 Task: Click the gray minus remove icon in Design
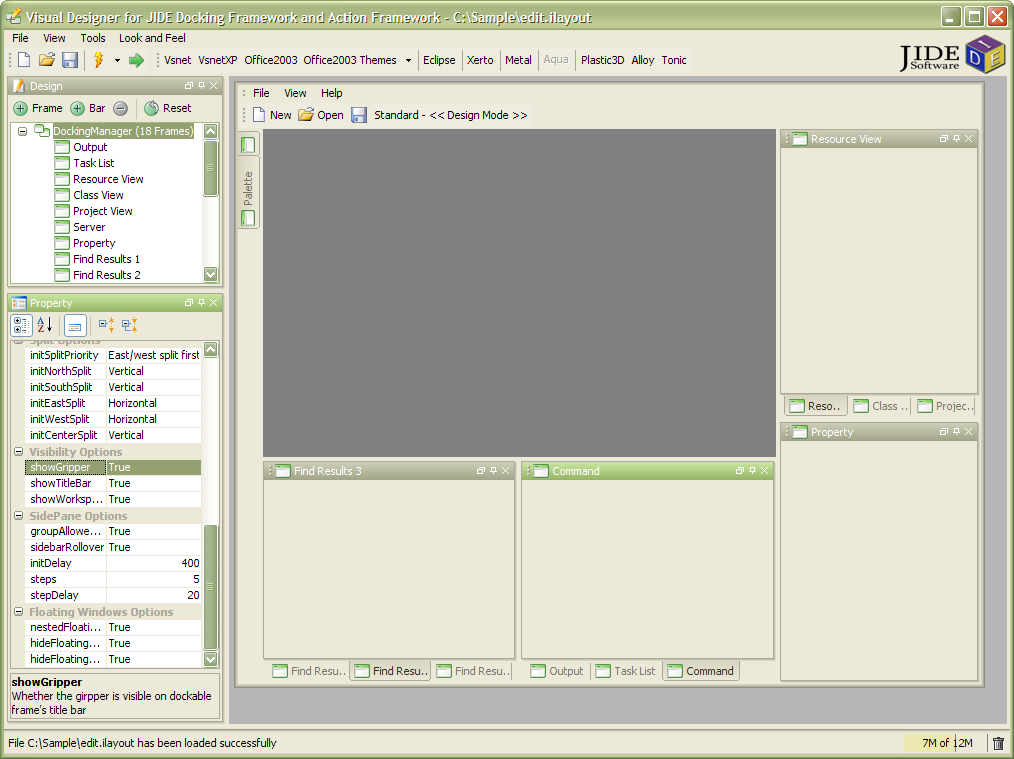click(x=120, y=108)
